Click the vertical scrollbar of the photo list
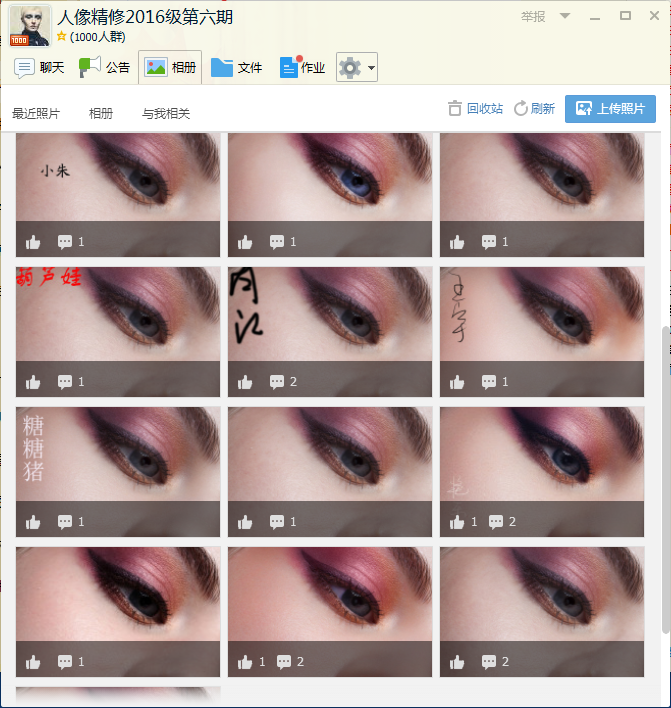Viewport: 671px width, 708px height. (666, 479)
